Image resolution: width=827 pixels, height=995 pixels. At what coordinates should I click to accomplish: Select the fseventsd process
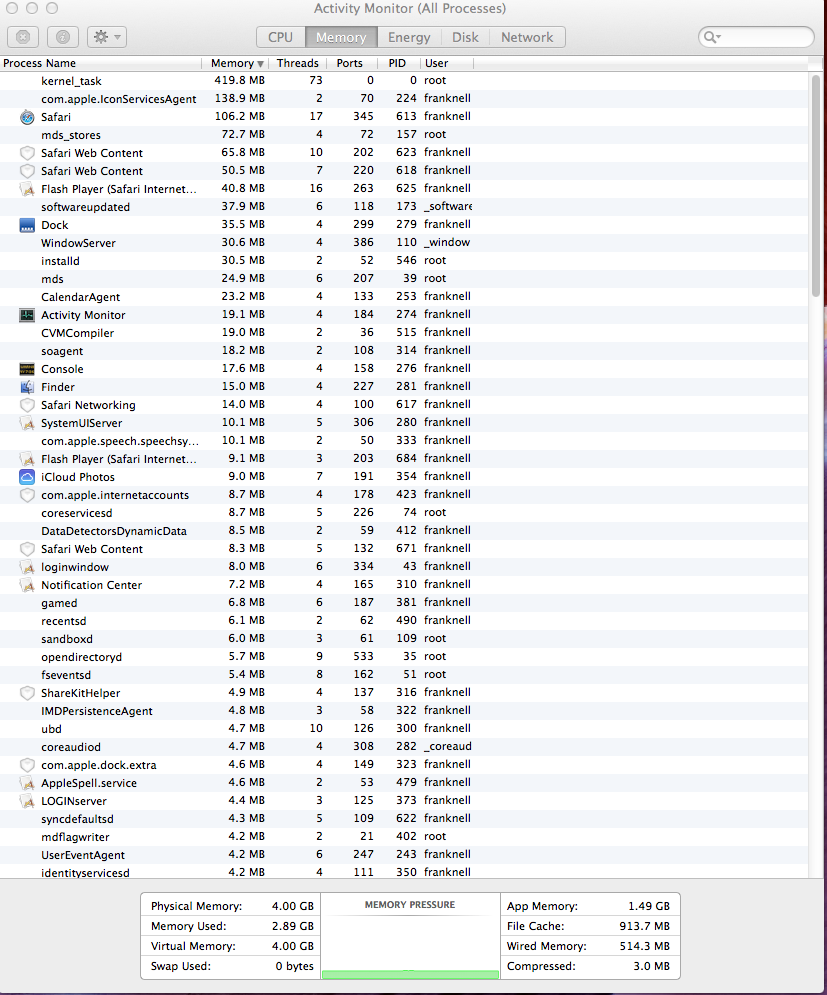click(404, 675)
